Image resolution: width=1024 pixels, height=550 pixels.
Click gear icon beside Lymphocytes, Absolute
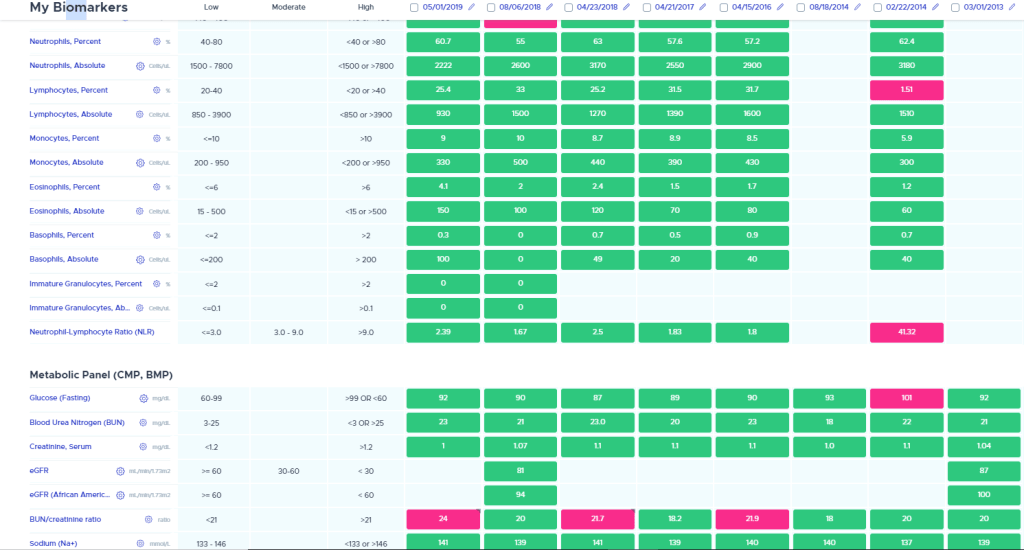[140, 115]
